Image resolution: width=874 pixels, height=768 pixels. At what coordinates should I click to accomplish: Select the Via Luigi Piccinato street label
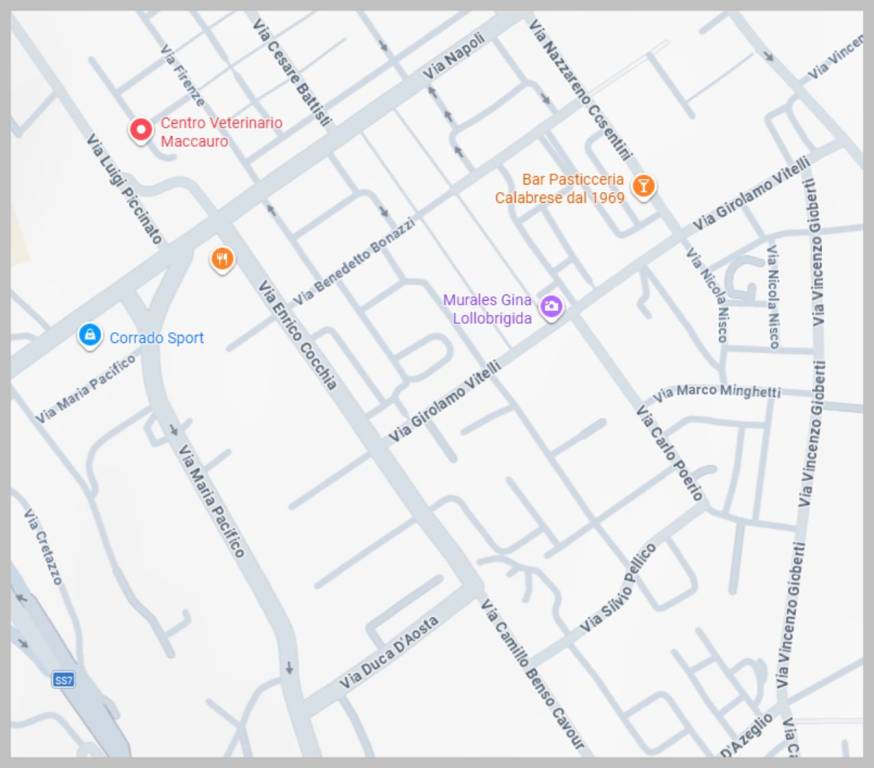pyautogui.click(x=123, y=189)
